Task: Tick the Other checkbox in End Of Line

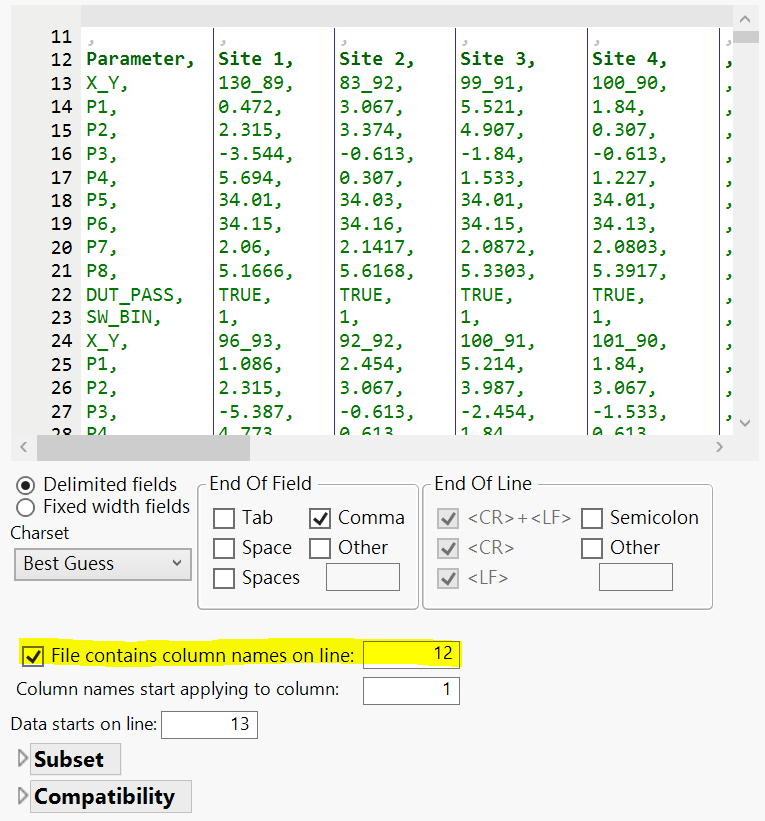Action: 592,548
